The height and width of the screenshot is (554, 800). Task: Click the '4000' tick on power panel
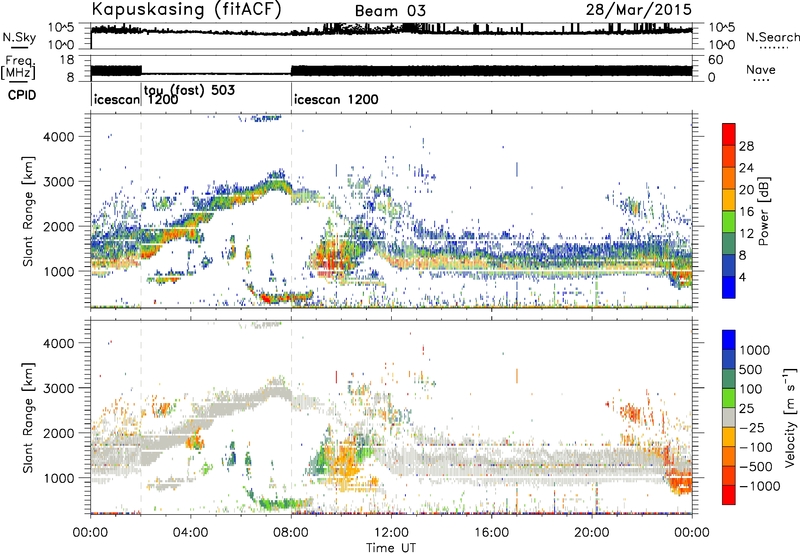coord(59,137)
